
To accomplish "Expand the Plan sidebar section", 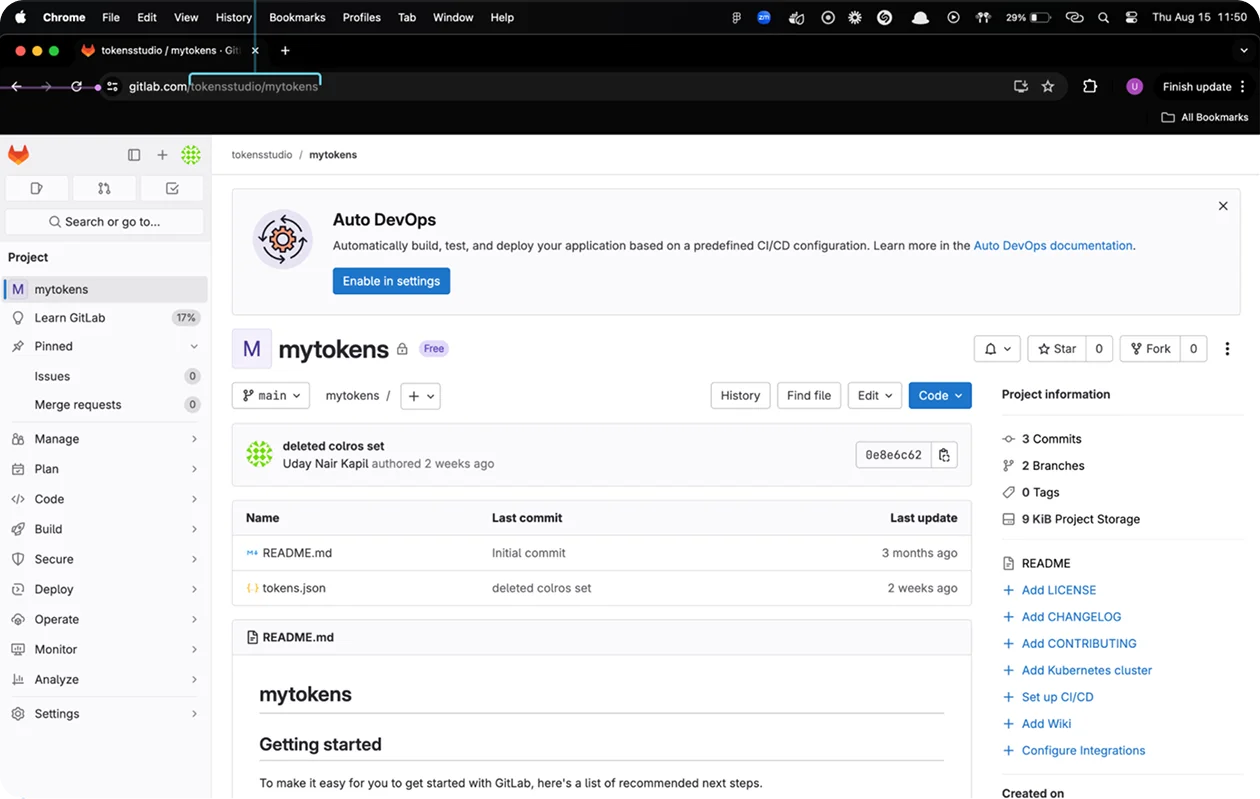I will coord(104,469).
